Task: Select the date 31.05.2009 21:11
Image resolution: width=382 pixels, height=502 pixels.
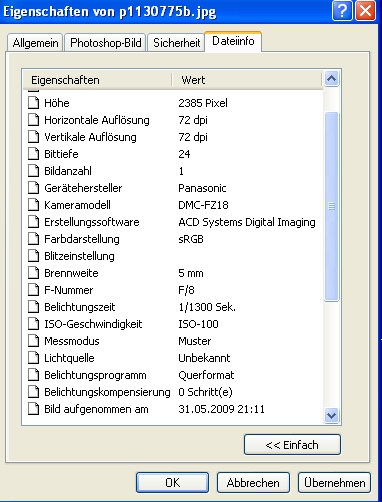Action: coord(221,409)
